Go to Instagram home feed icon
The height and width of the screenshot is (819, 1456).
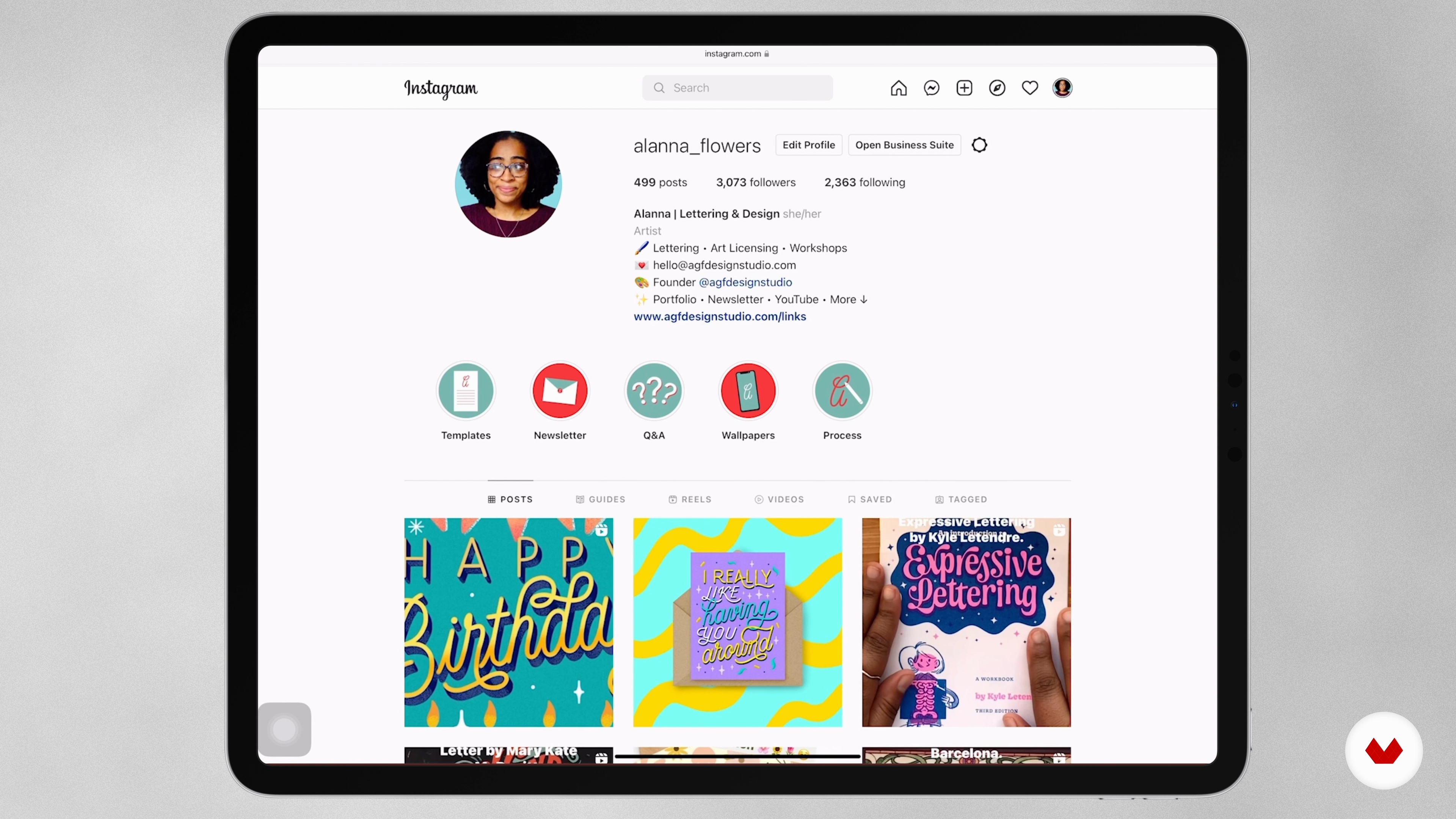click(x=899, y=88)
